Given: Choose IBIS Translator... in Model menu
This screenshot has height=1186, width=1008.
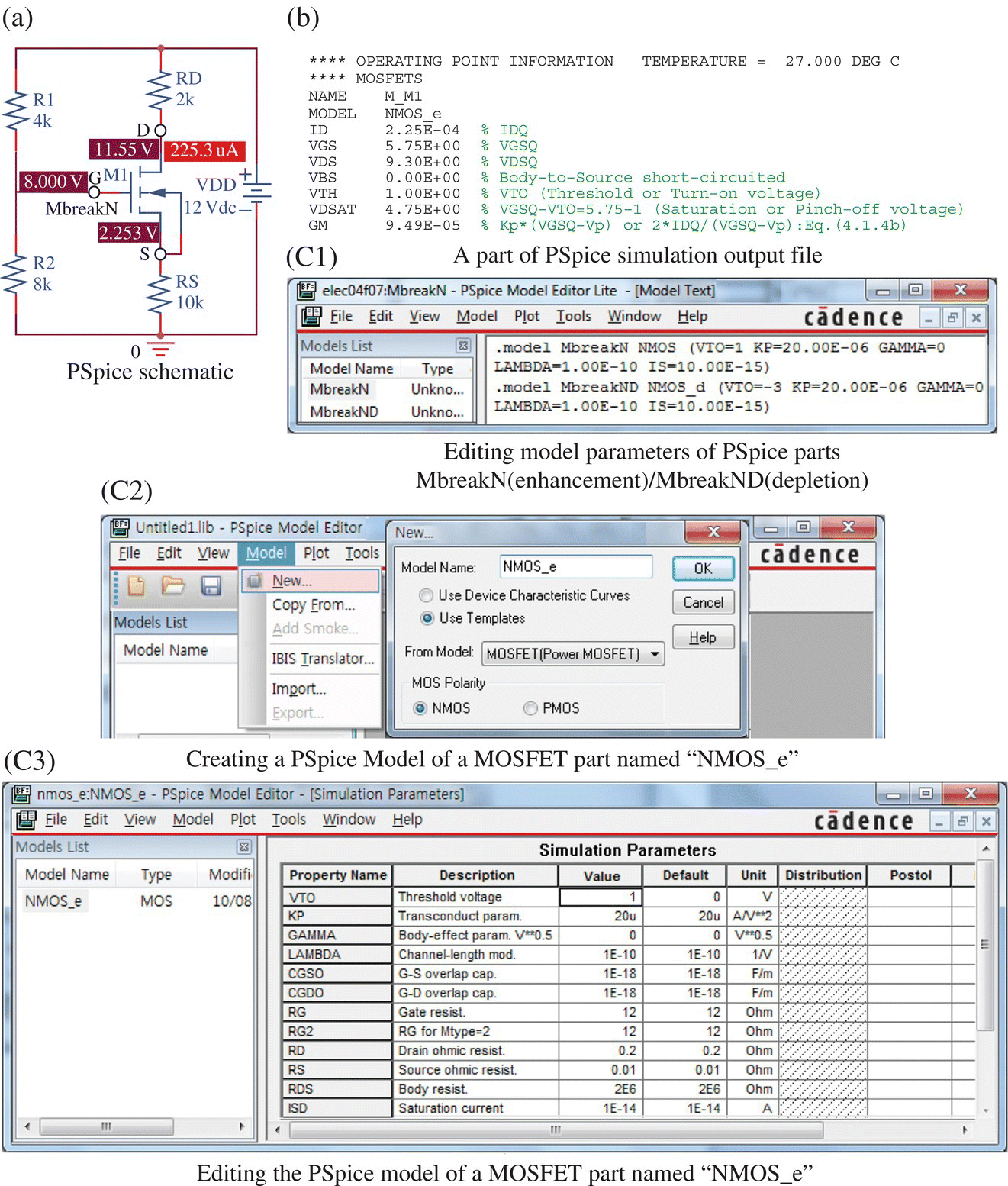Looking at the screenshot, I should (x=323, y=658).
